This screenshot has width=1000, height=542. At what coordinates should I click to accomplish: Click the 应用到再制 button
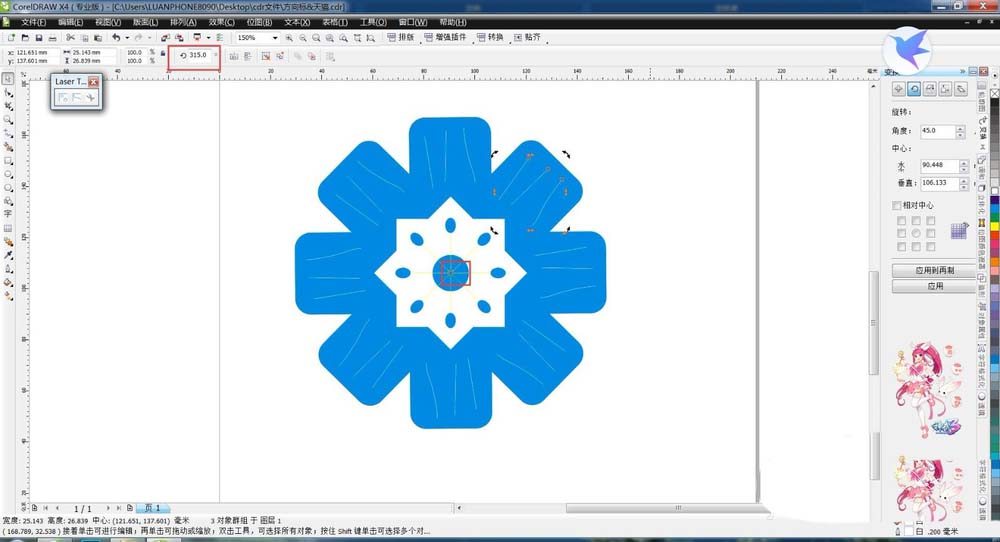(x=934, y=270)
